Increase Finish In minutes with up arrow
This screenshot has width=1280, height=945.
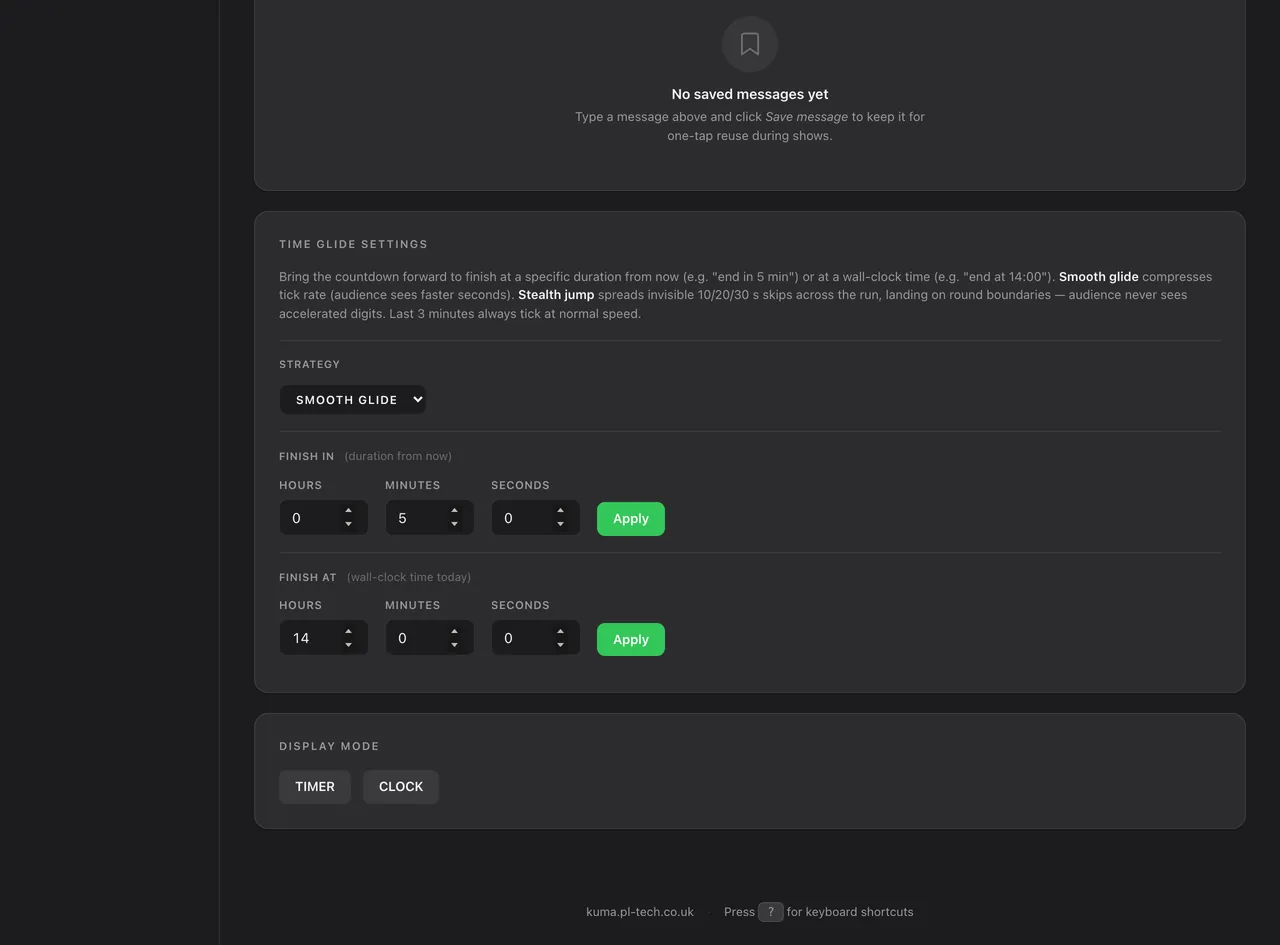point(454,512)
